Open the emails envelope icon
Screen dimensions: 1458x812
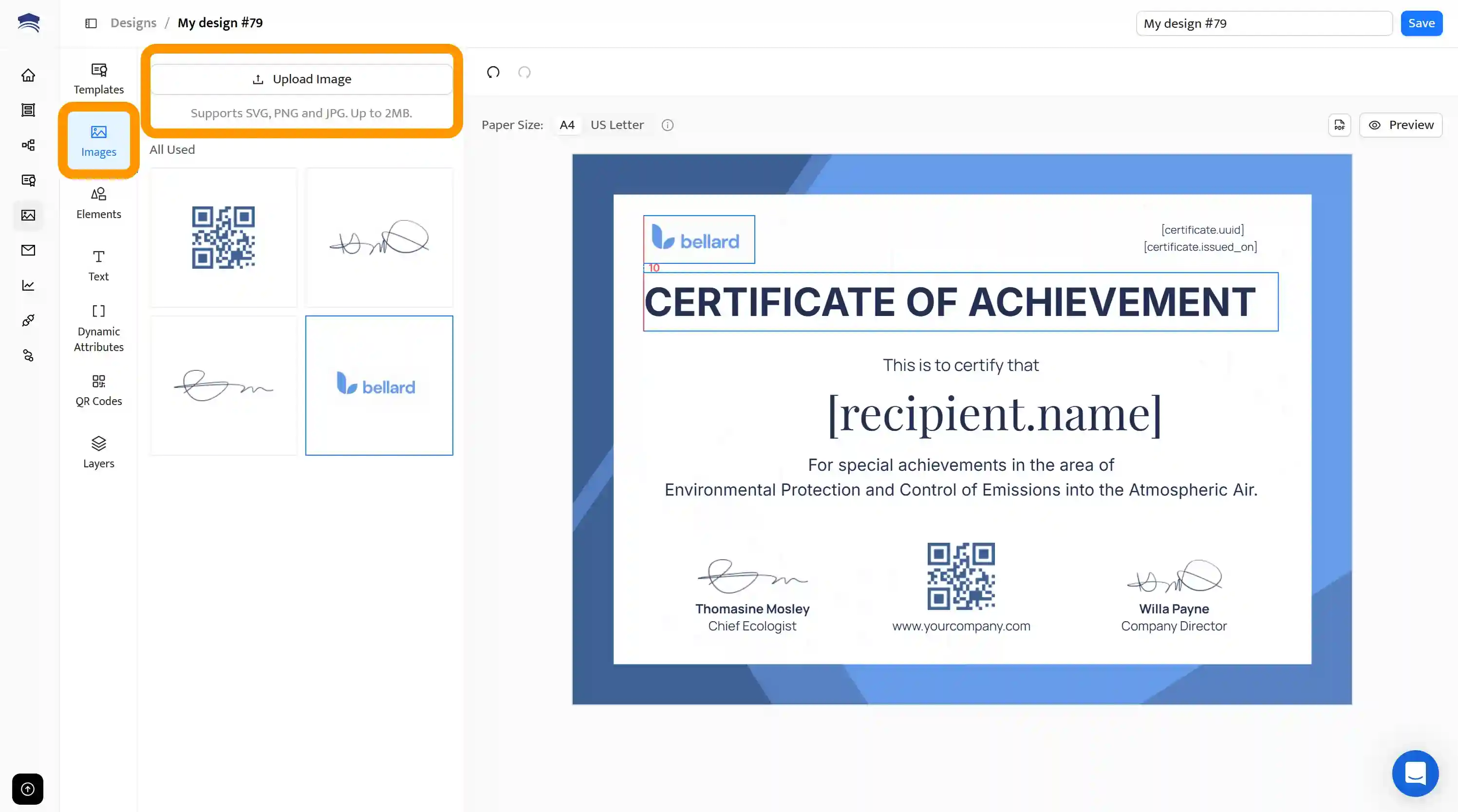click(28, 250)
